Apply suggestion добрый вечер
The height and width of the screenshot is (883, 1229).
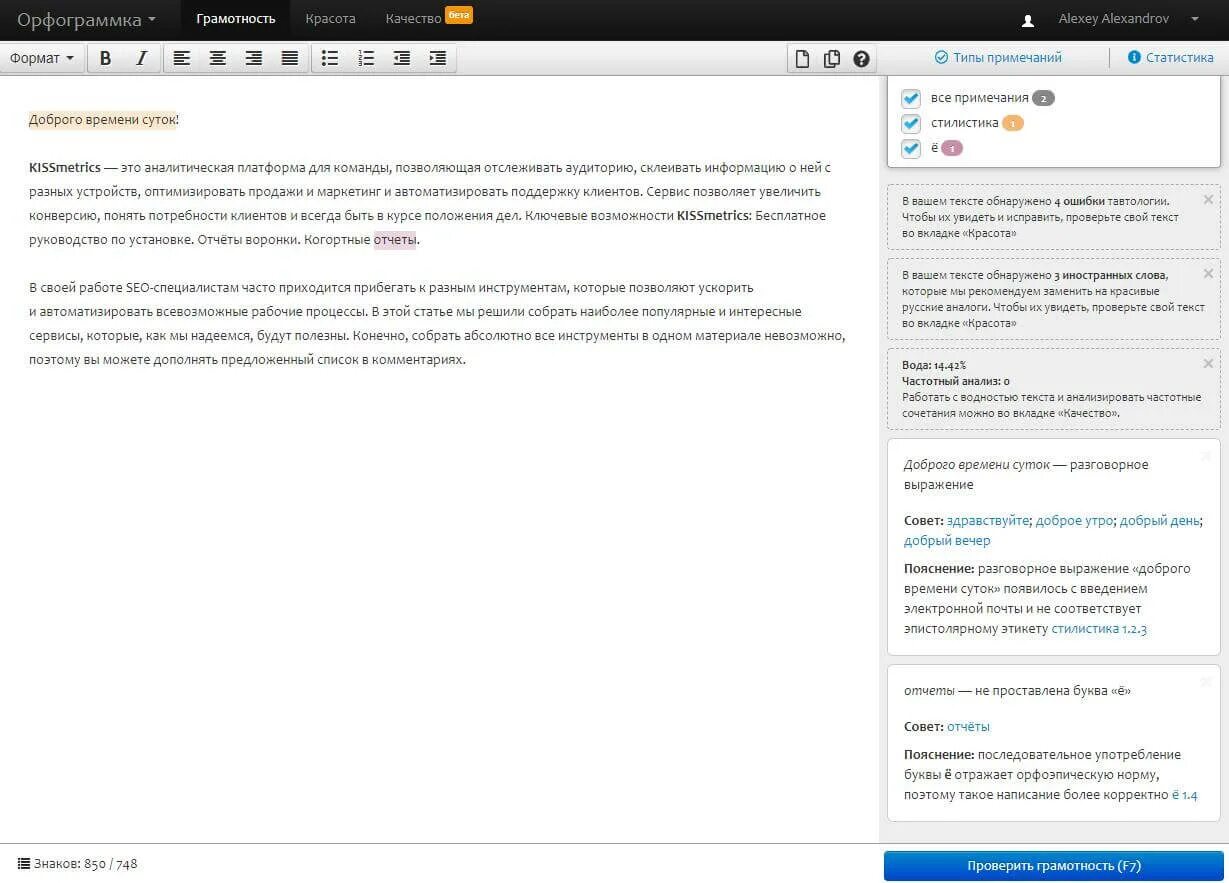coord(947,541)
